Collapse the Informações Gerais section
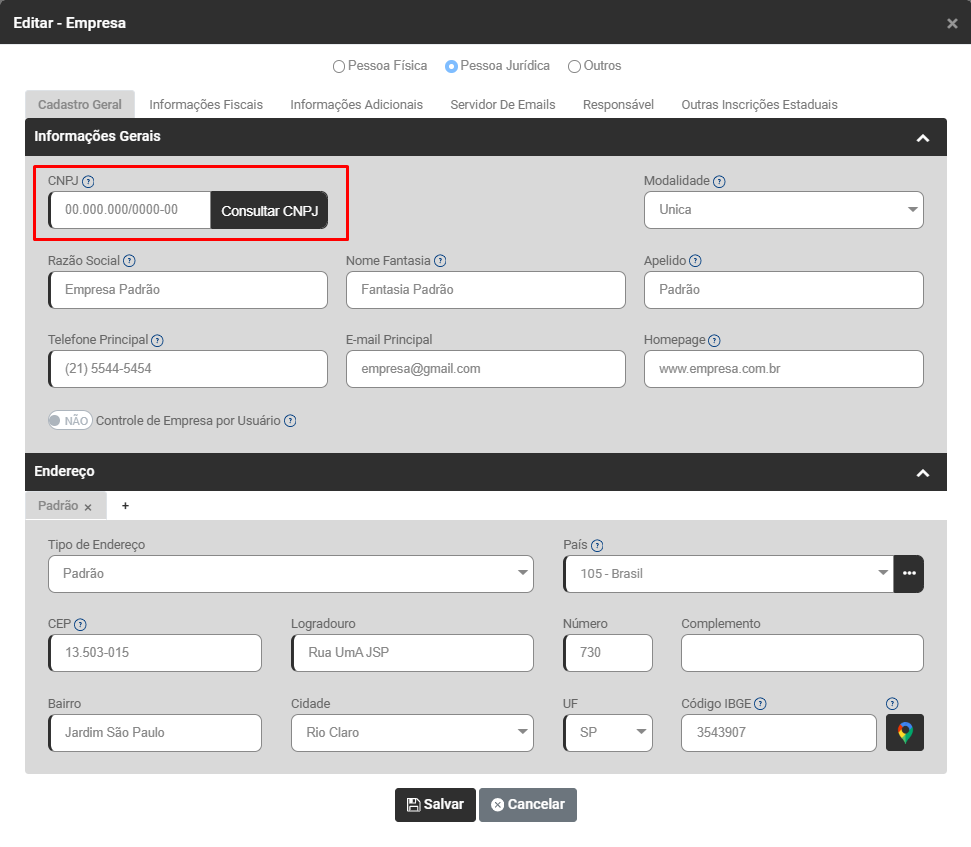This screenshot has height=847, width=971. point(922,138)
